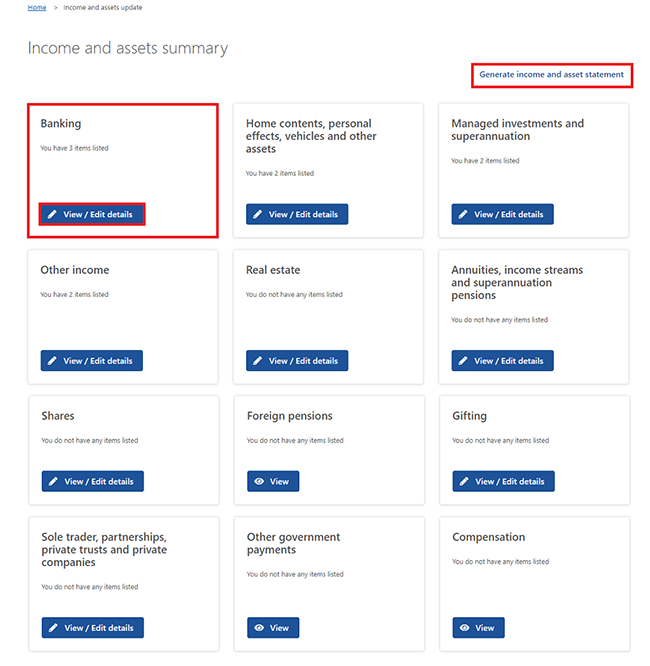Click the pencil icon in the Shares card
This screenshot has width=650, height=666.
pos(54,482)
